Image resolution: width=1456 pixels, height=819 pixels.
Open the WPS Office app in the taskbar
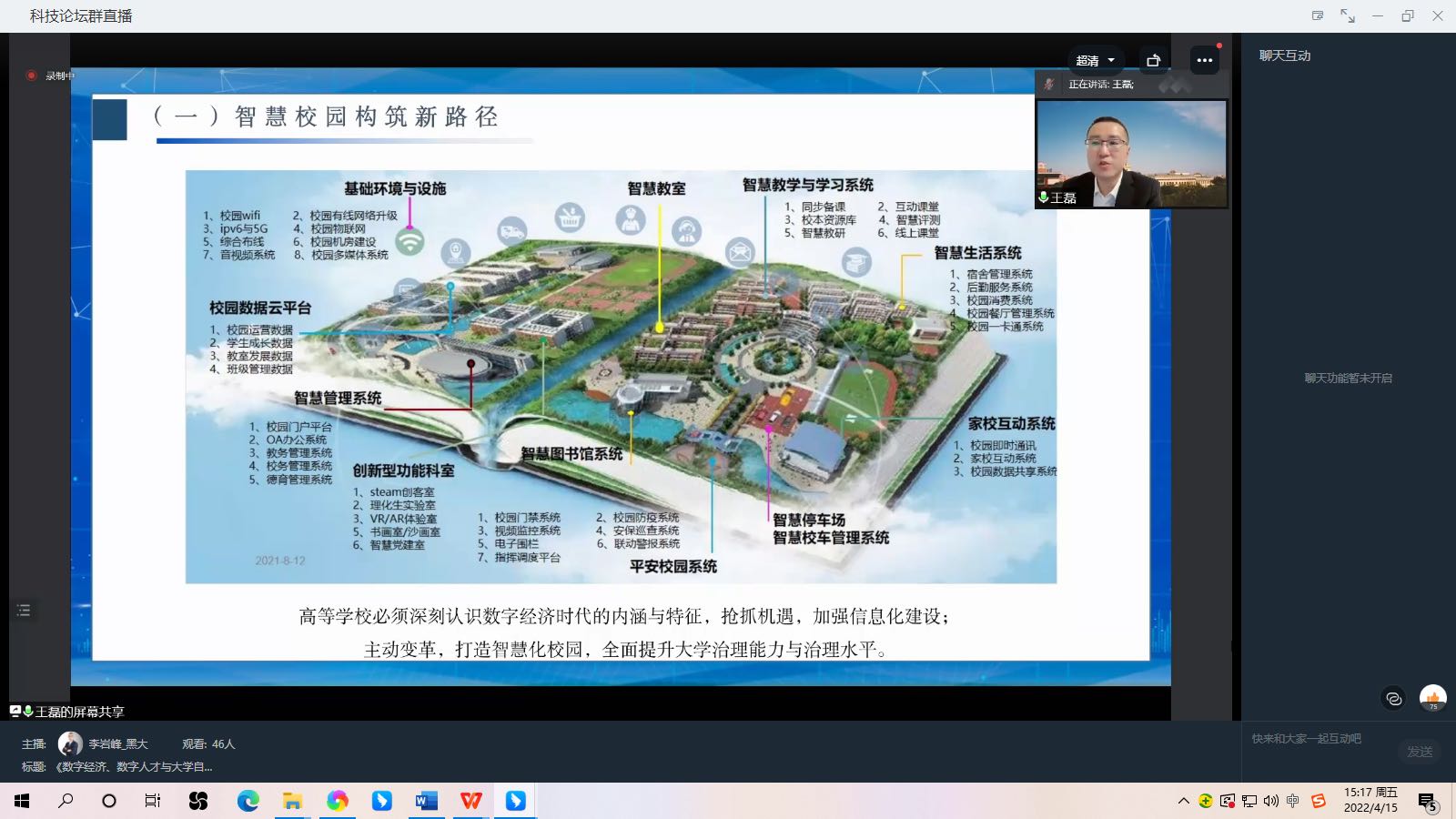pos(470,801)
